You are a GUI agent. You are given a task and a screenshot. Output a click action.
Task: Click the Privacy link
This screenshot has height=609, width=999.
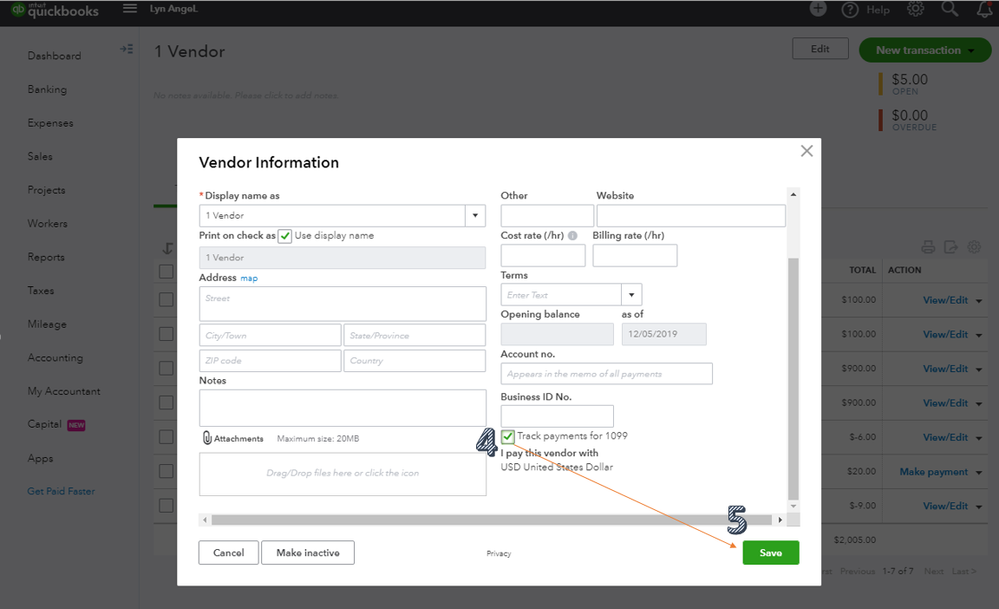point(499,554)
